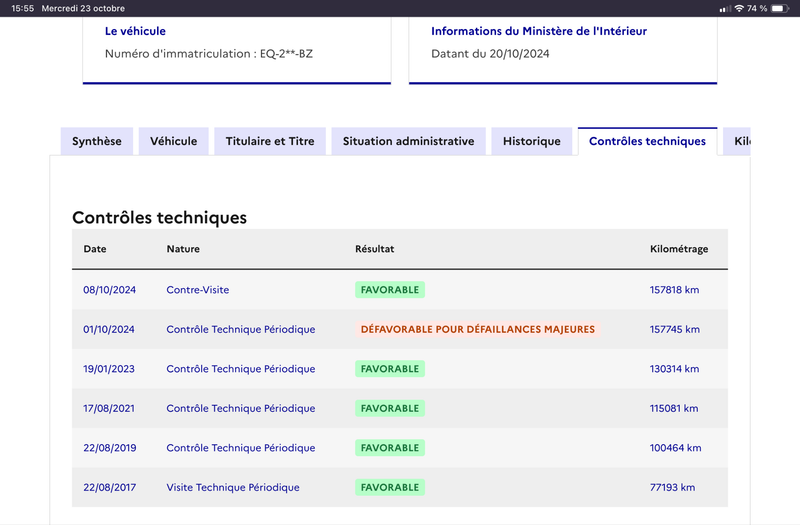Click Contrôle Technique Périodique on 17/08/2021 row

[x=241, y=408]
